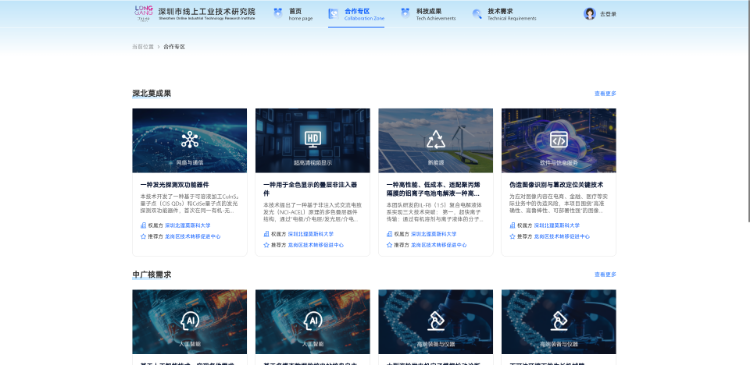750x365 pixels.
Task: Click 推荐方 star icon on 一种发光探测双功能器件 card
Action: coord(143,236)
